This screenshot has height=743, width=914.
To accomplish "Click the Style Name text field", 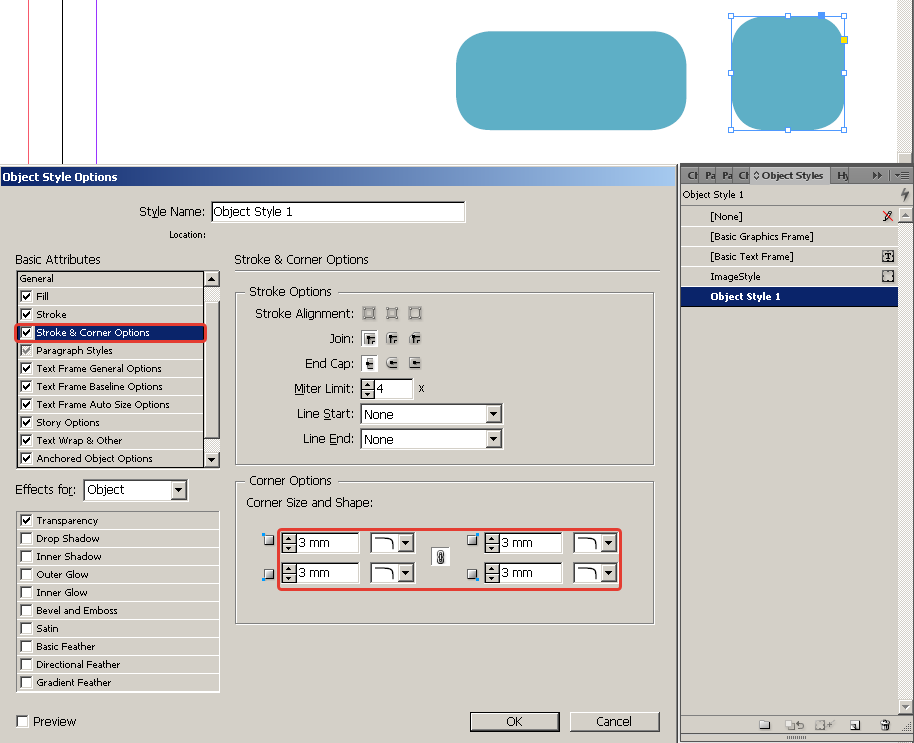I will [x=338, y=212].
